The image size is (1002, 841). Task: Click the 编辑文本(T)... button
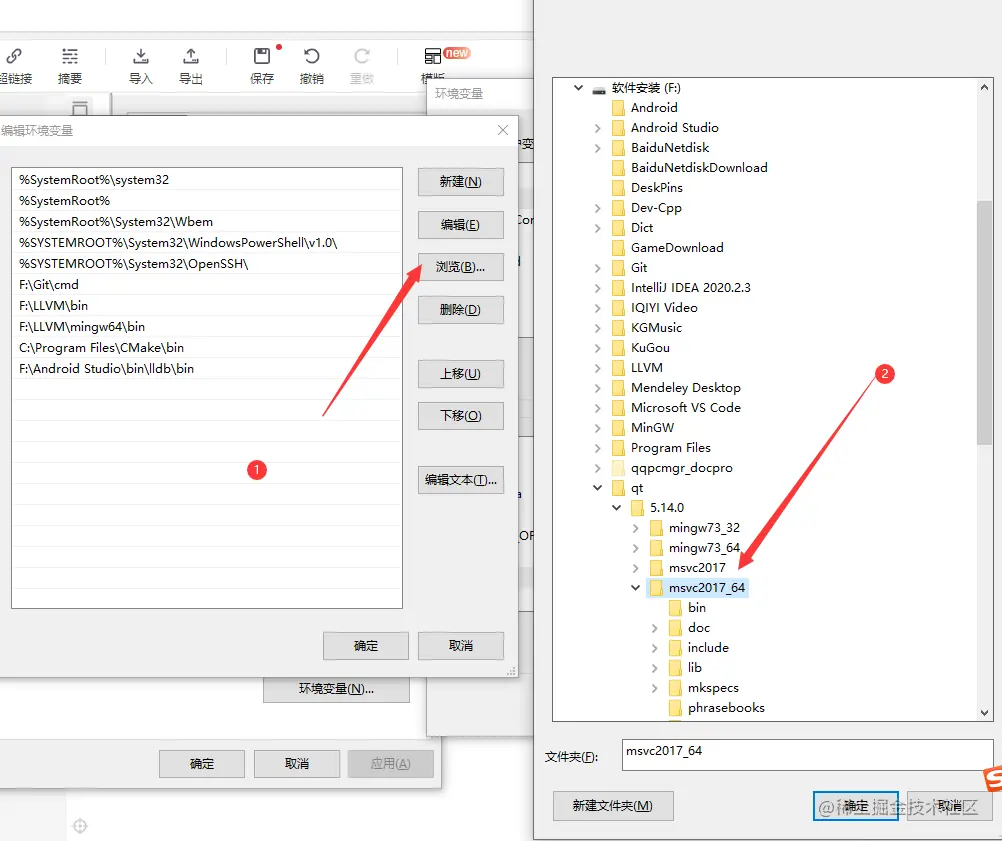coord(461,480)
